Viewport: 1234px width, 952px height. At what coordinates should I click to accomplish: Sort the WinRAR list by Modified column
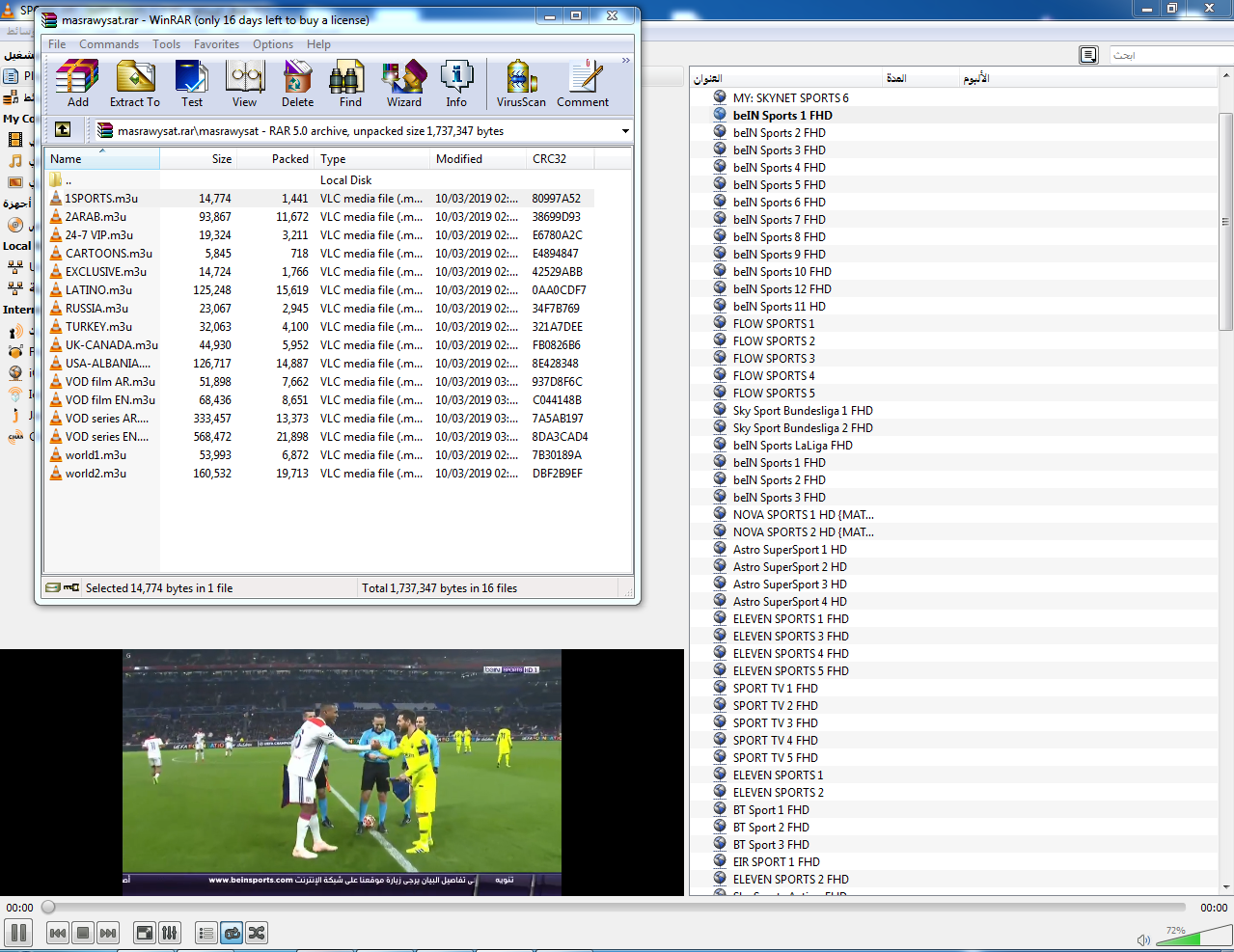[x=479, y=159]
